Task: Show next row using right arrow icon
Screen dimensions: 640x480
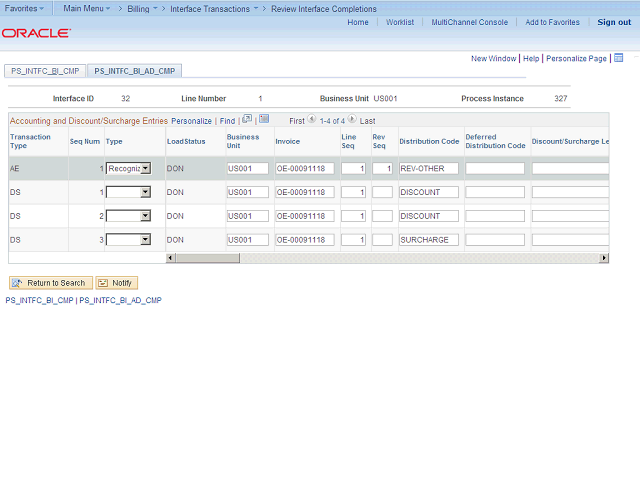Action: pos(351,120)
